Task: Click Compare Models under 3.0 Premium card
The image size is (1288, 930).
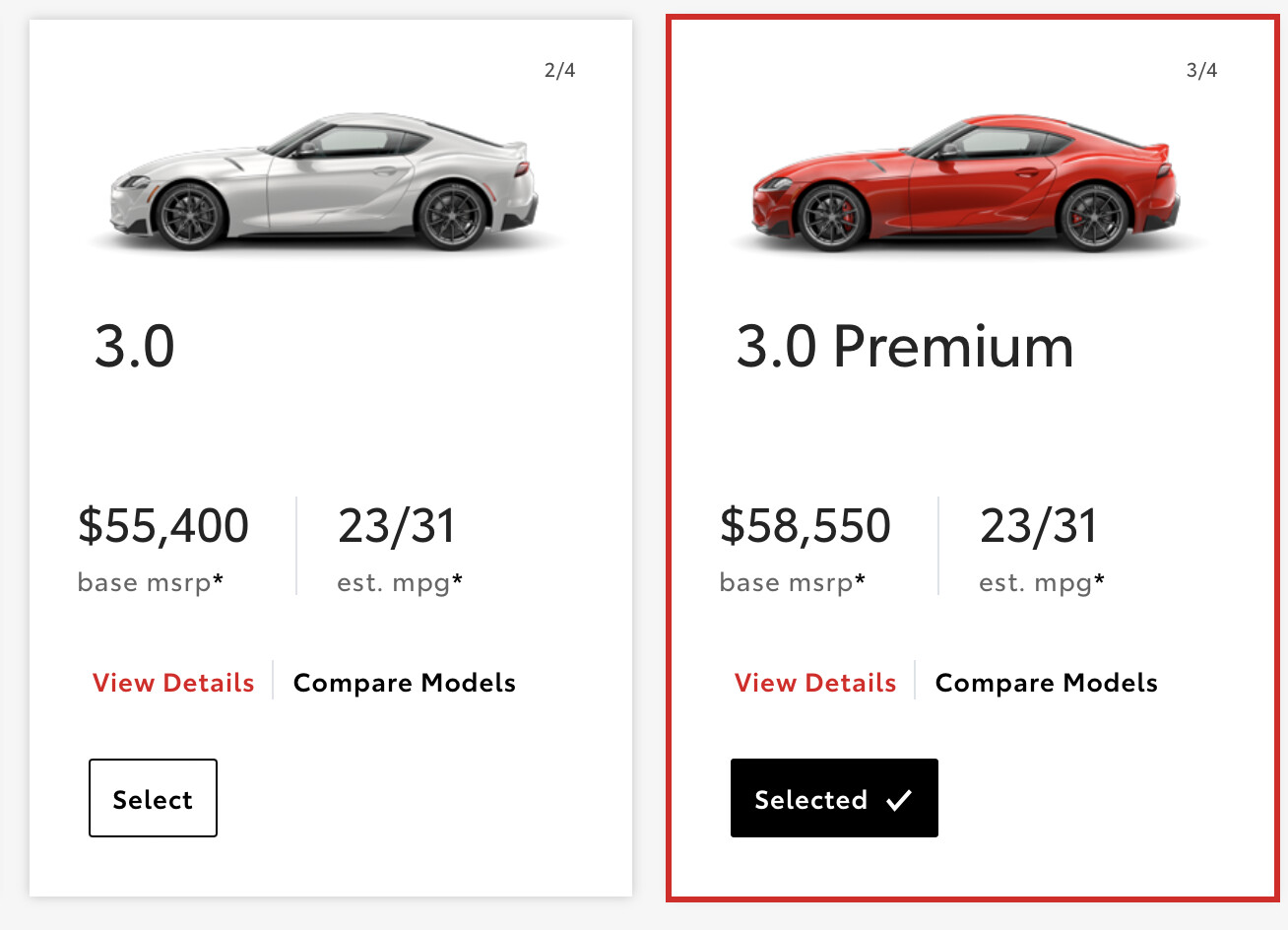Action: pyautogui.click(x=1047, y=684)
